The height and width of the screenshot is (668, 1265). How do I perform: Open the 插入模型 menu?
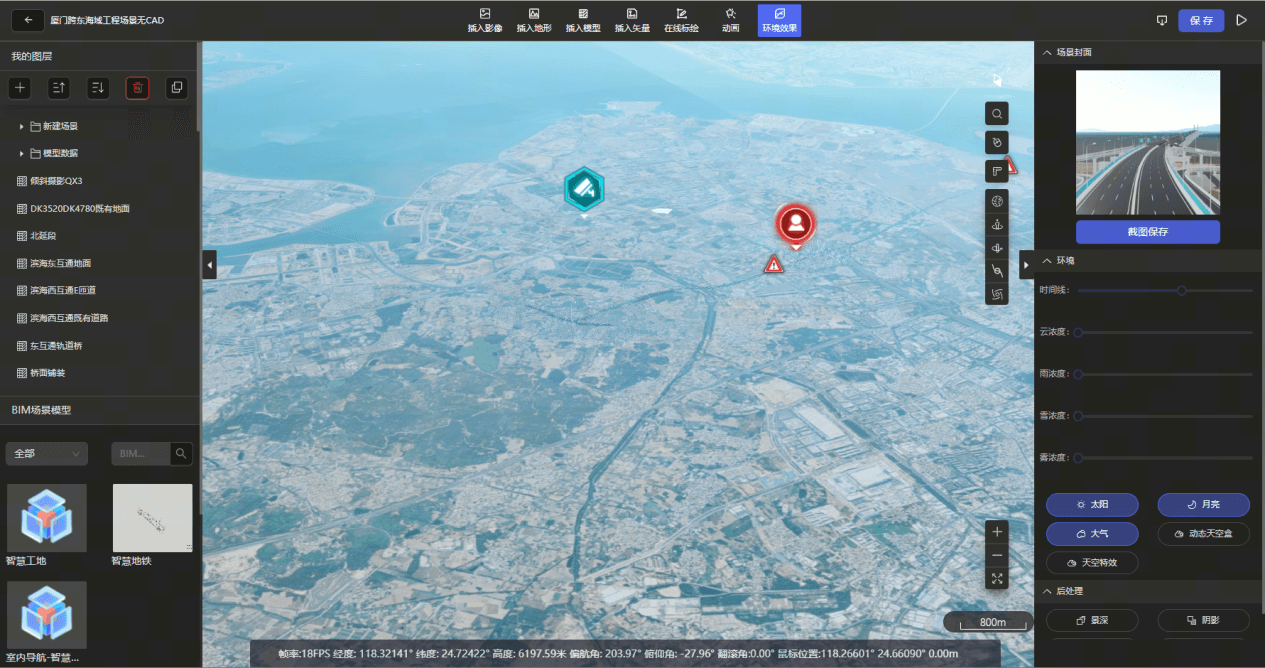click(x=582, y=20)
